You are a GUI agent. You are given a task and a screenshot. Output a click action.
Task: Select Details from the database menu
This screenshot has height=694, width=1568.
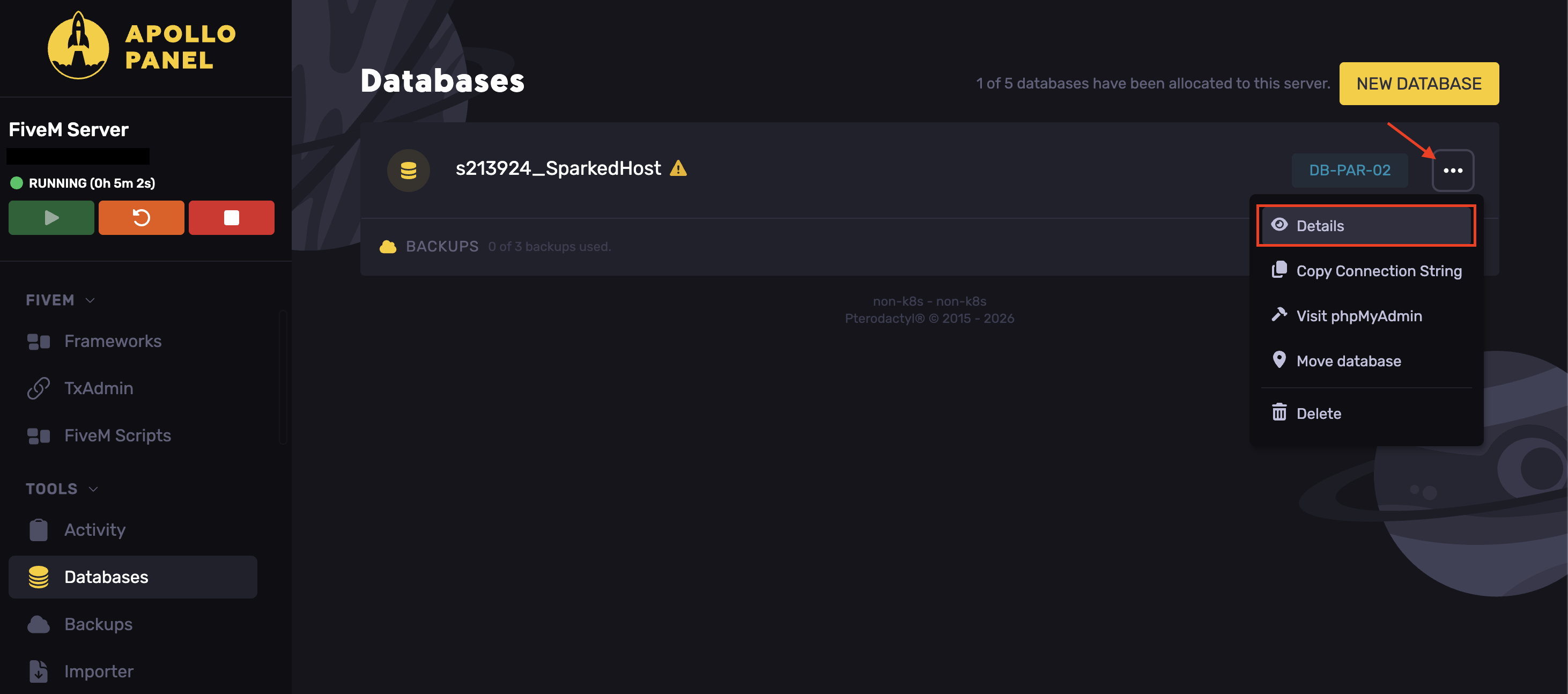pos(1366,226)
